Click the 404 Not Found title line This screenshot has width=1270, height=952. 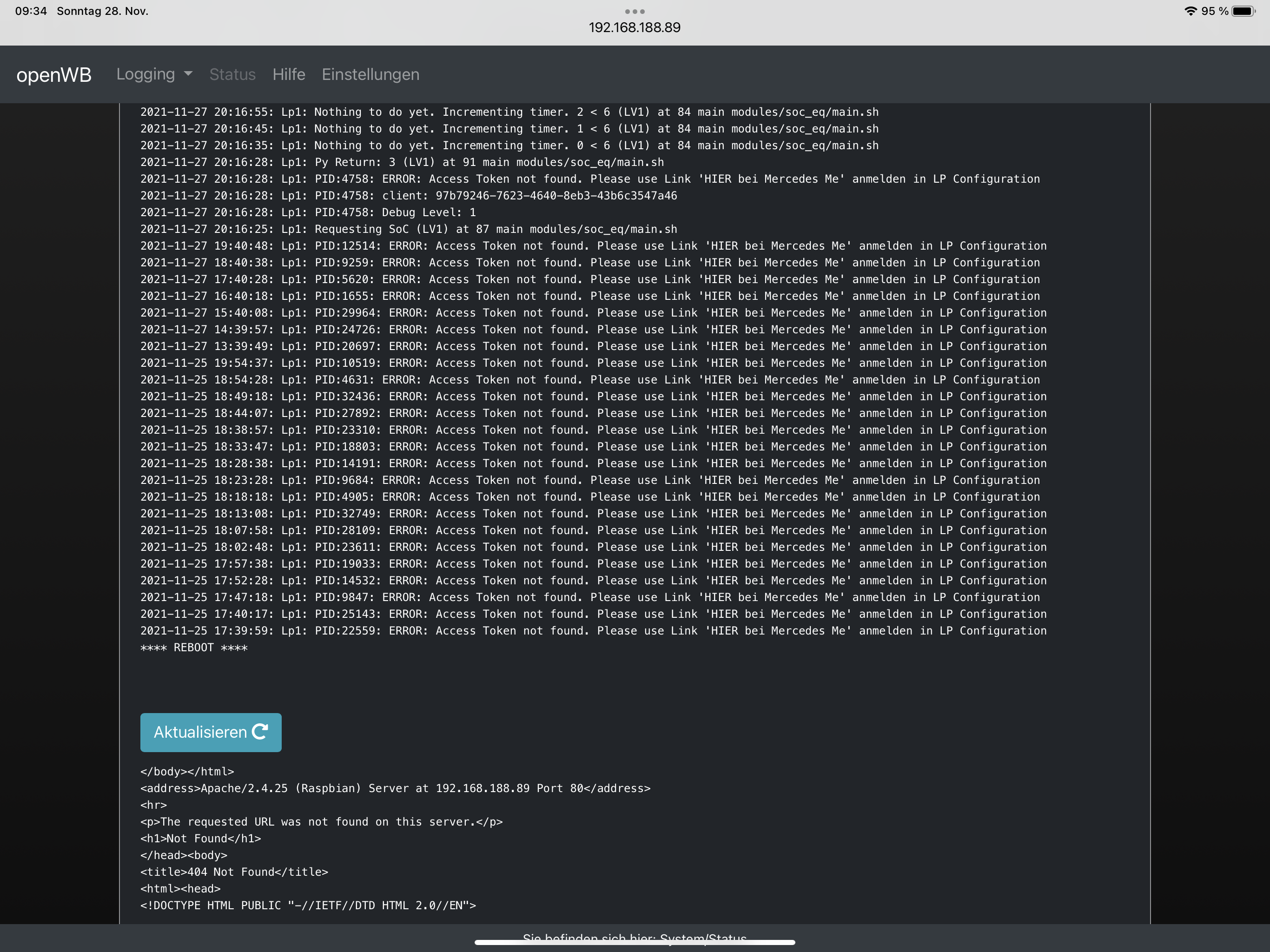tap(234, 872)
